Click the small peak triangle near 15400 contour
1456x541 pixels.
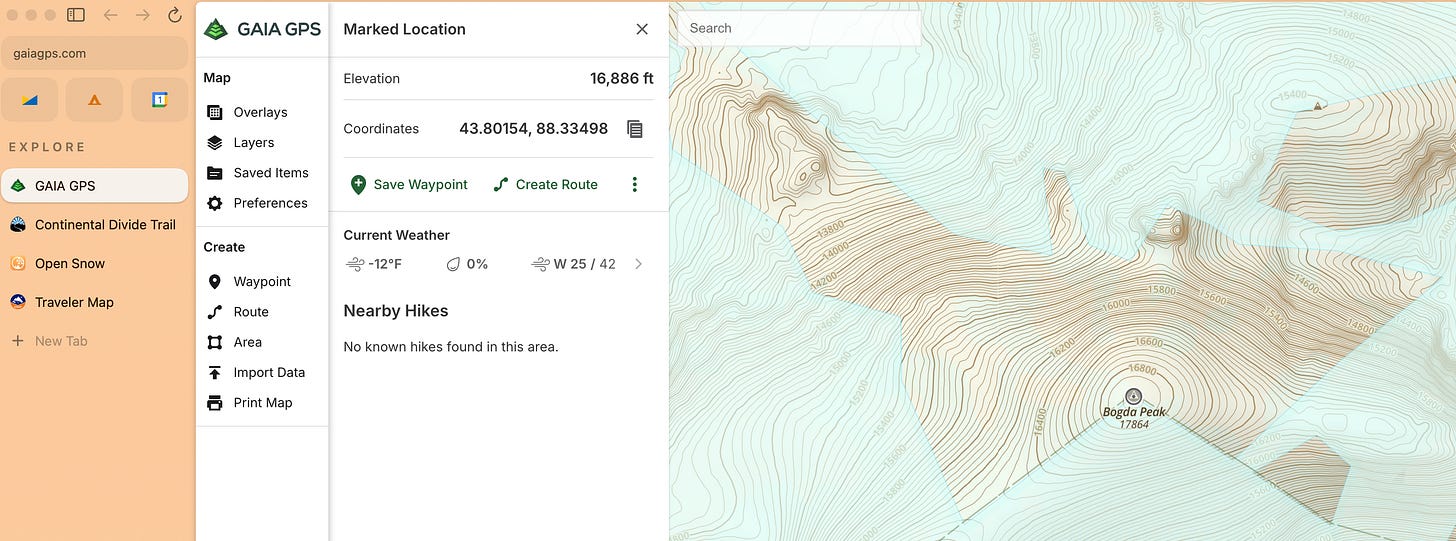[1317, 105]
